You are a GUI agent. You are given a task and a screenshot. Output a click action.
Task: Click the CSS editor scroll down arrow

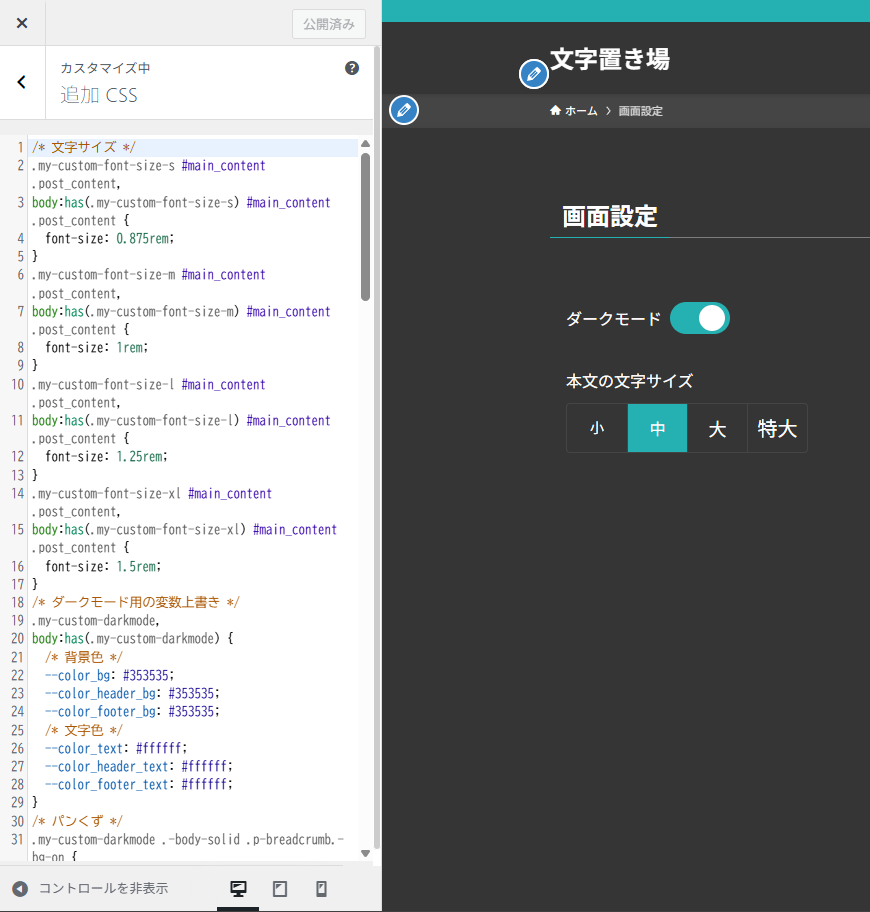(x=365, y=854)
